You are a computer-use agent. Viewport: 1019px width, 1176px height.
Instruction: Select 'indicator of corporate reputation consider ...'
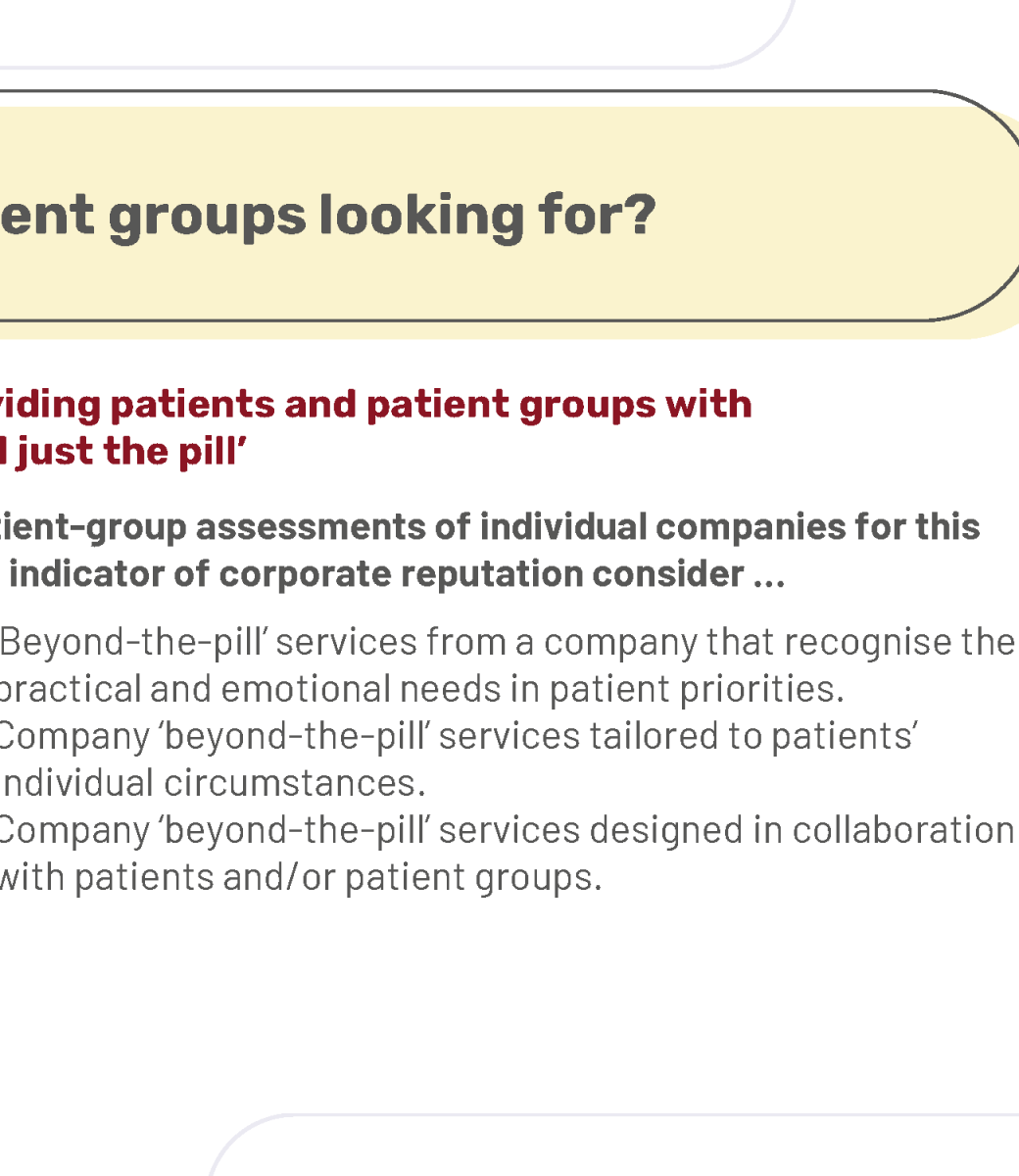[397, 574]
